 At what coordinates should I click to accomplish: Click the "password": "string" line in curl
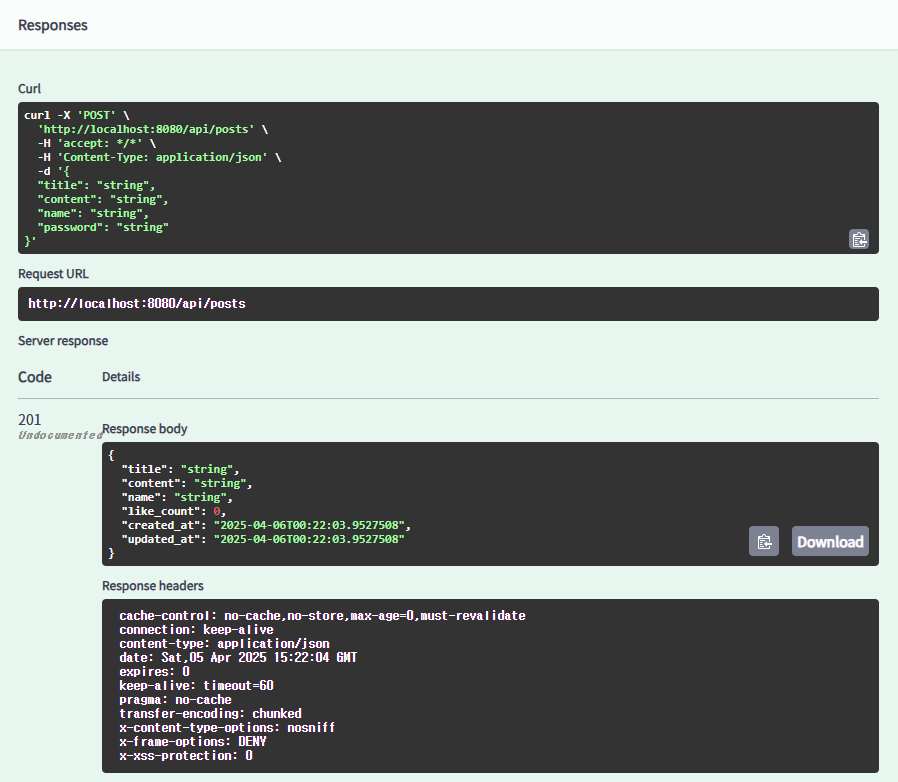[103, 227]
